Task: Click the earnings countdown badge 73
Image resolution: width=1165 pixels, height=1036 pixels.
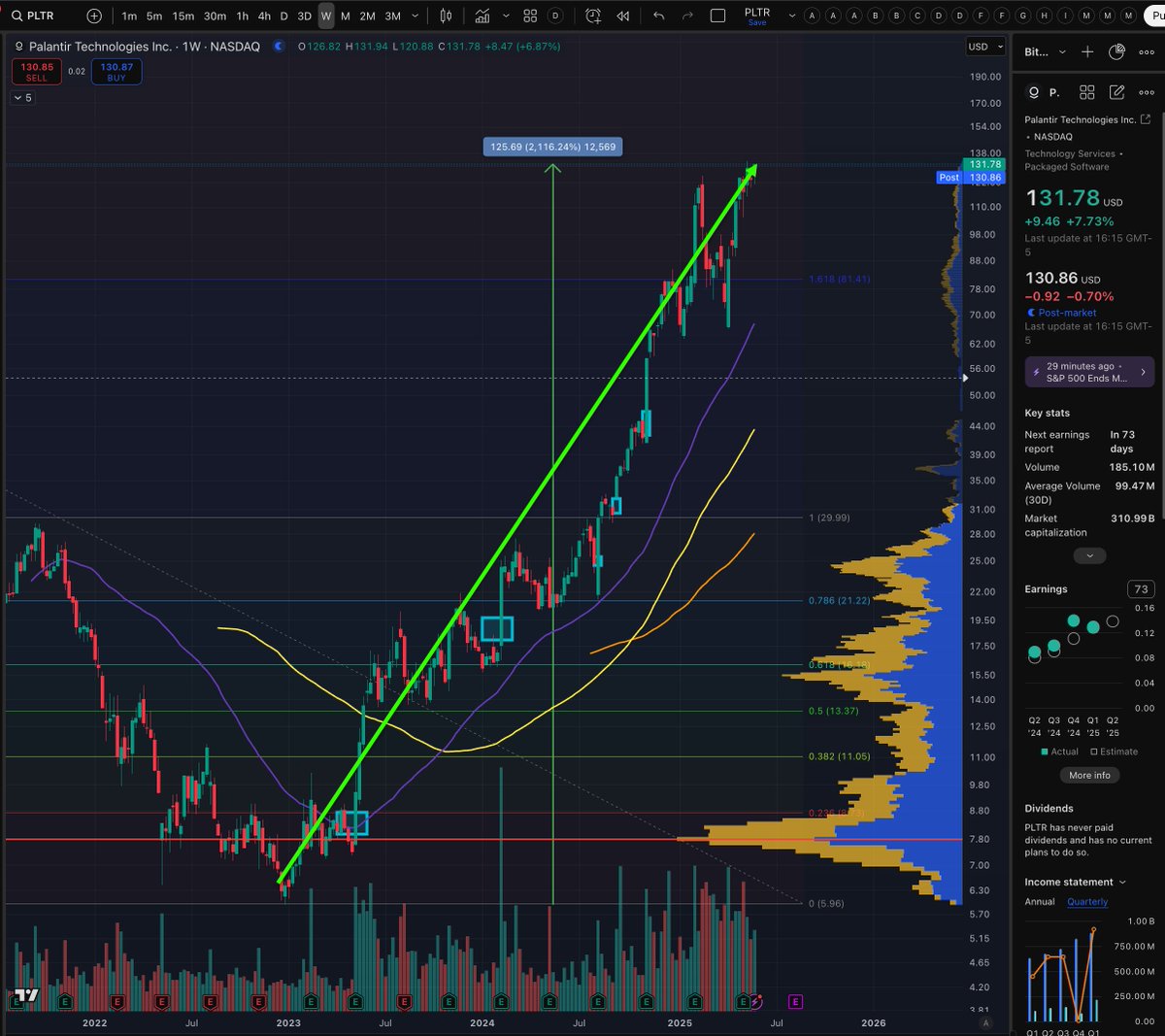Action: [x=1141, y=588]
